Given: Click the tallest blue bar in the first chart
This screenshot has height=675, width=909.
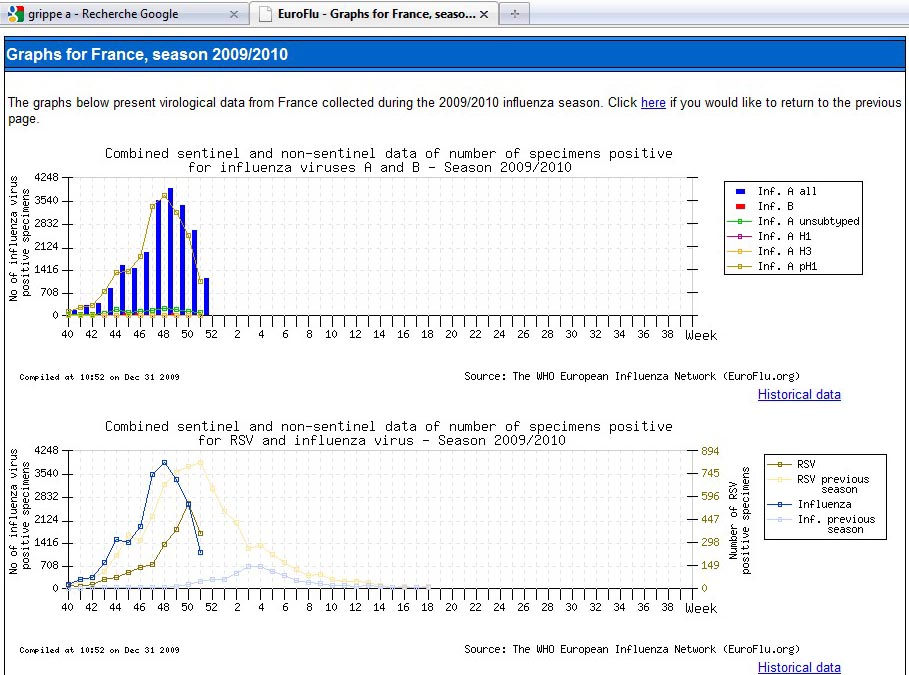Looking at the screenshot, I should (x=170, y=250).
